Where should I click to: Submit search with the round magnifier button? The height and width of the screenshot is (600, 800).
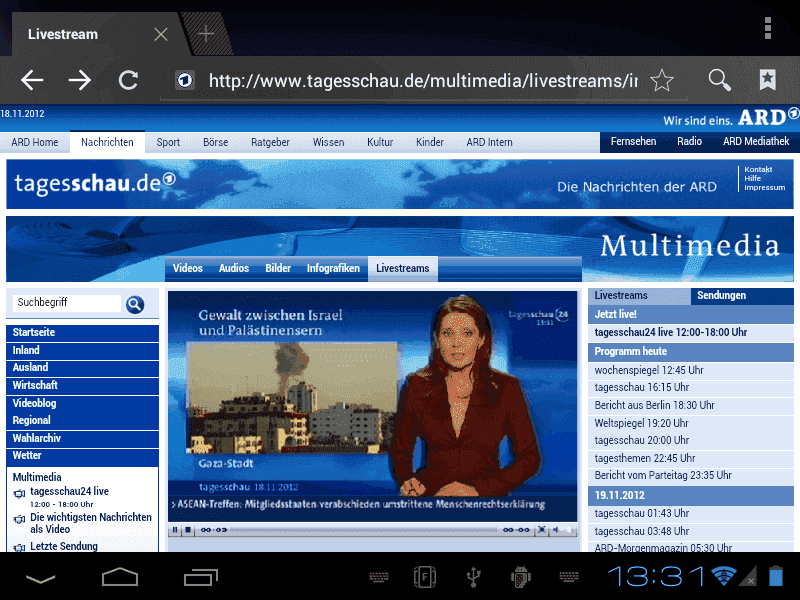[135, 305]
